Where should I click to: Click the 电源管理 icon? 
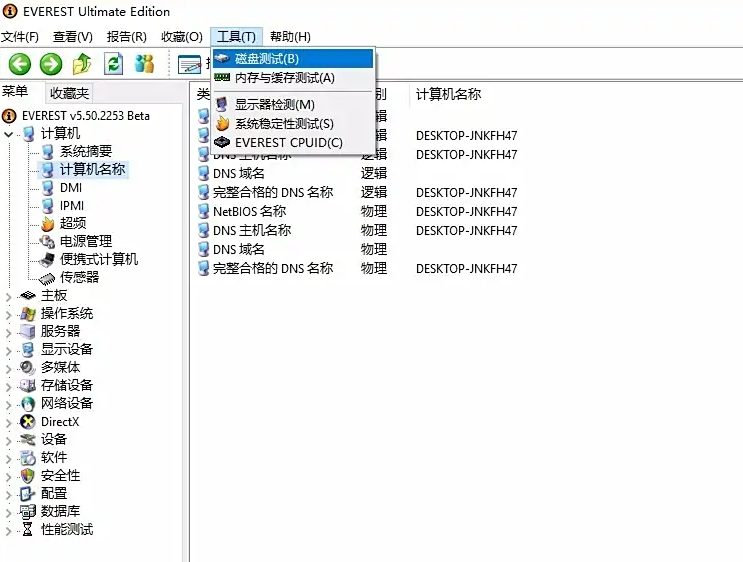click(x=47, y=242)
